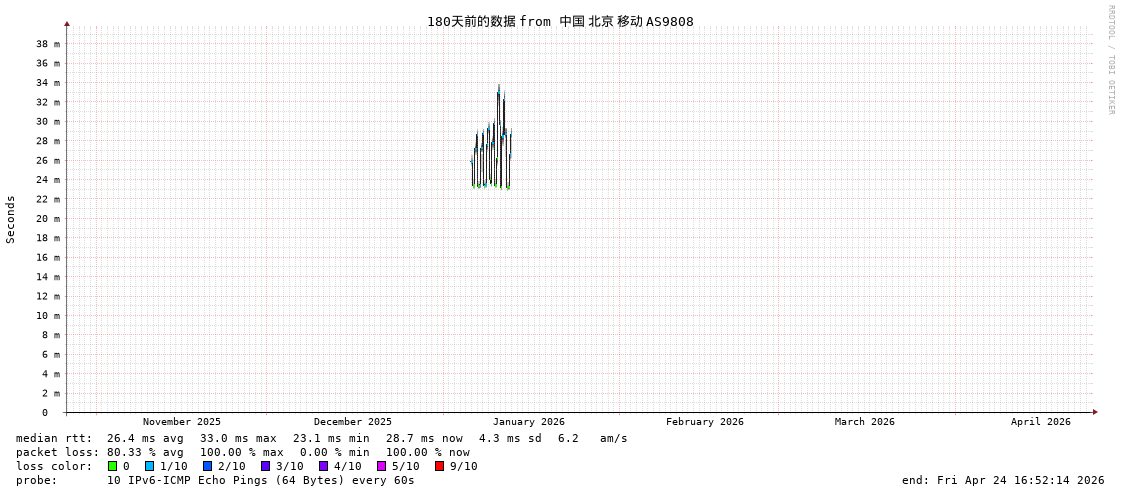Click the x-axis arrowhead at the right end
Viewport: 1121px width, 494px height.
pyautogui.click(x=1095, y=412)
